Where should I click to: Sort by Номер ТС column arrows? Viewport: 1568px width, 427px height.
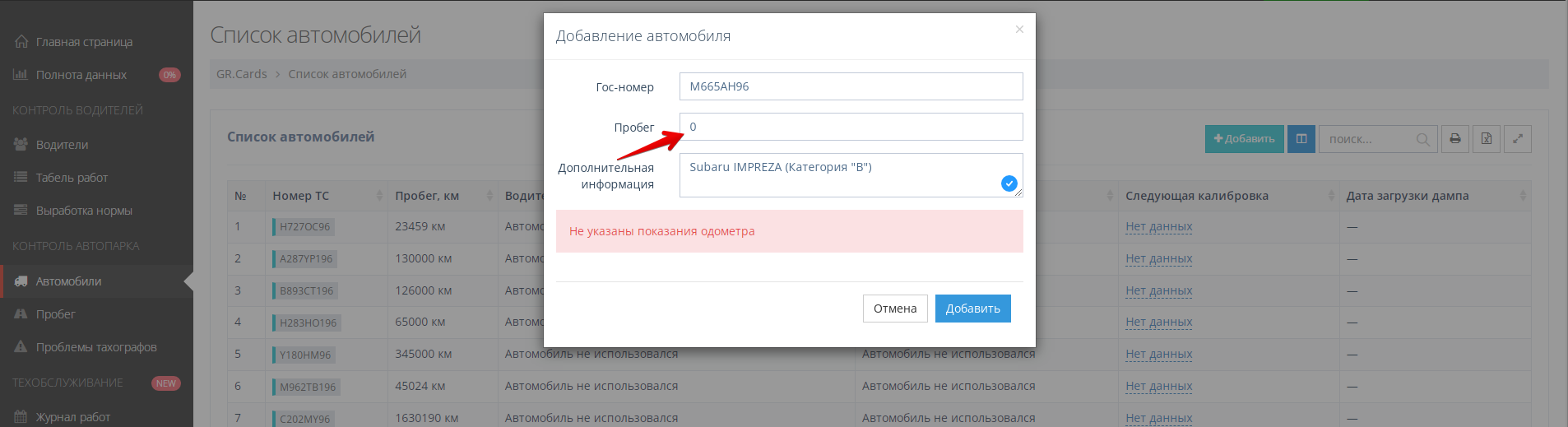(x=379, y=196)
